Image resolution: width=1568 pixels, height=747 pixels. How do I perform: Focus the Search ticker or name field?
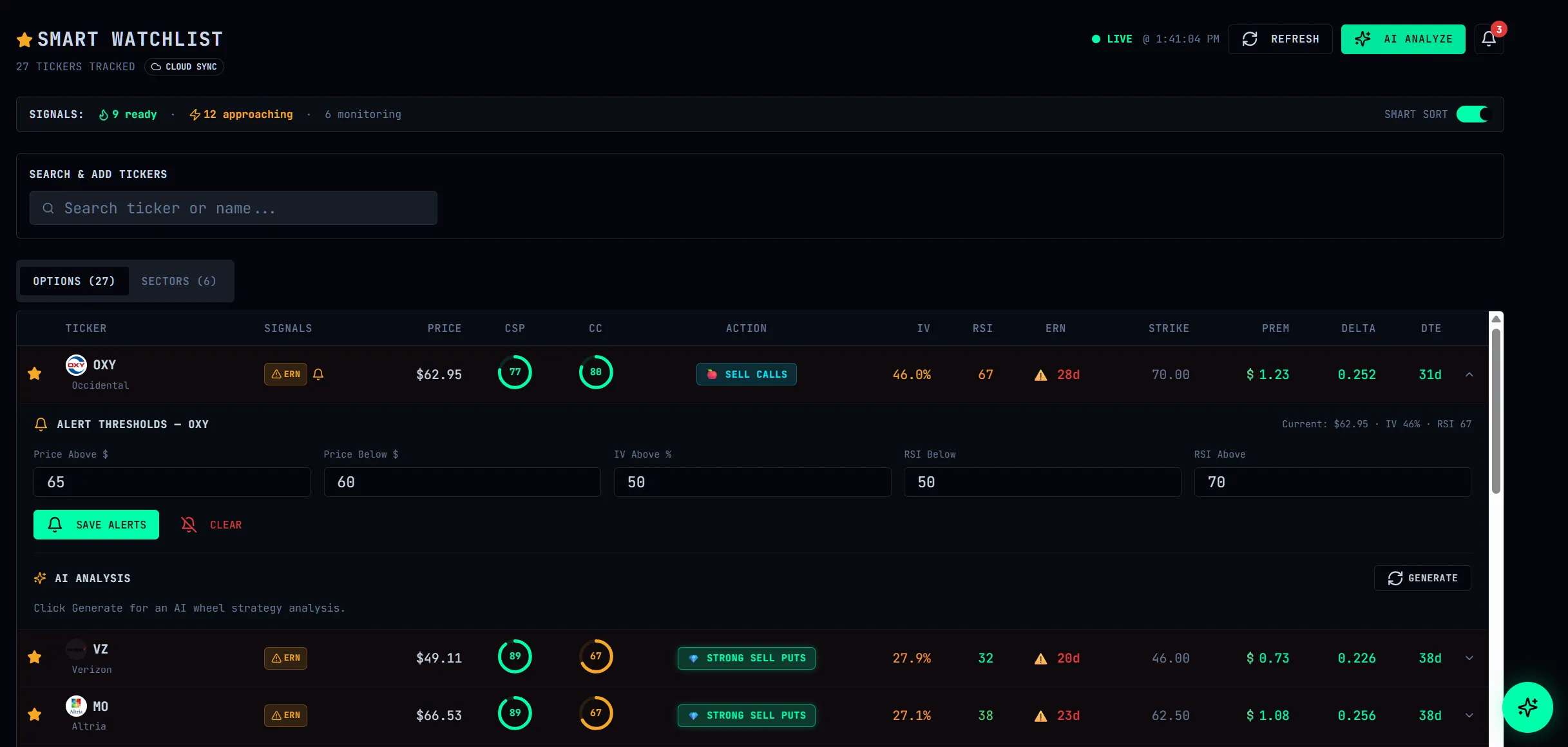[x=233, y=208]
